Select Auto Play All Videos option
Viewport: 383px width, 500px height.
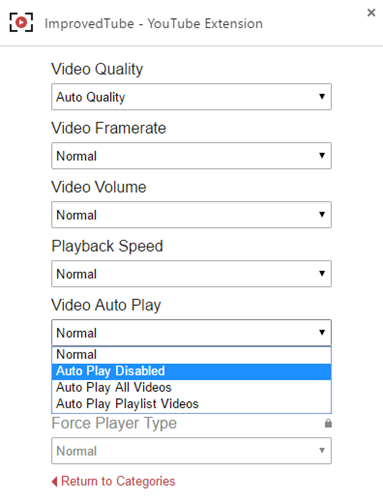coord(191,388)
